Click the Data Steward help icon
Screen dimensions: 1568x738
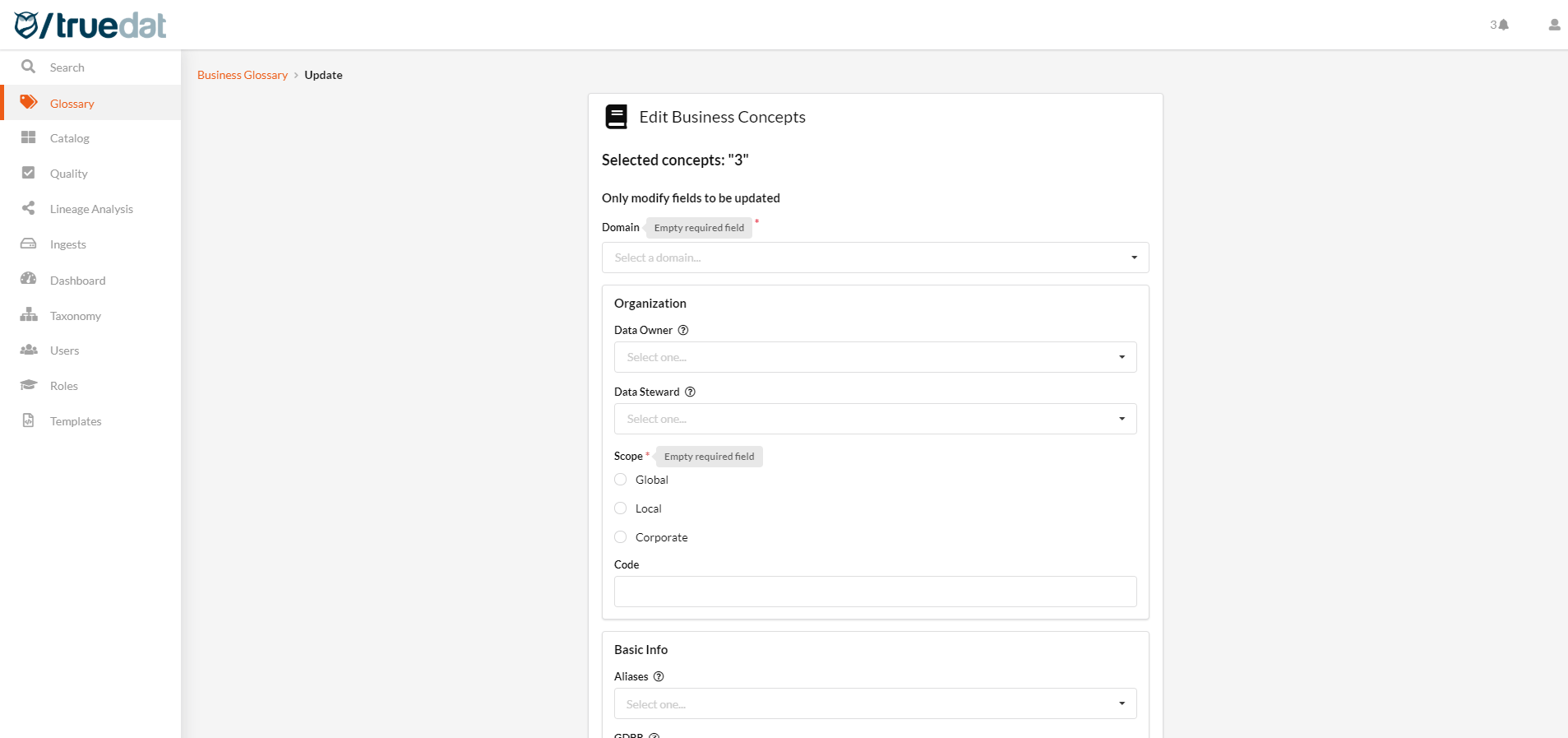(690, 392)
